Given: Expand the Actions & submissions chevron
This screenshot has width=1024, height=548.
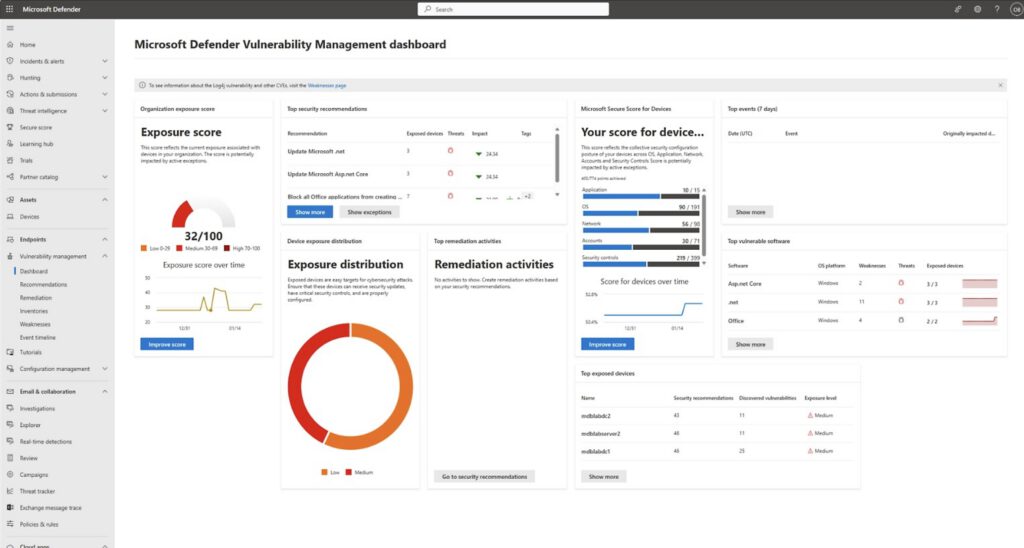Looking at the screenshot, I should [104, 94].
